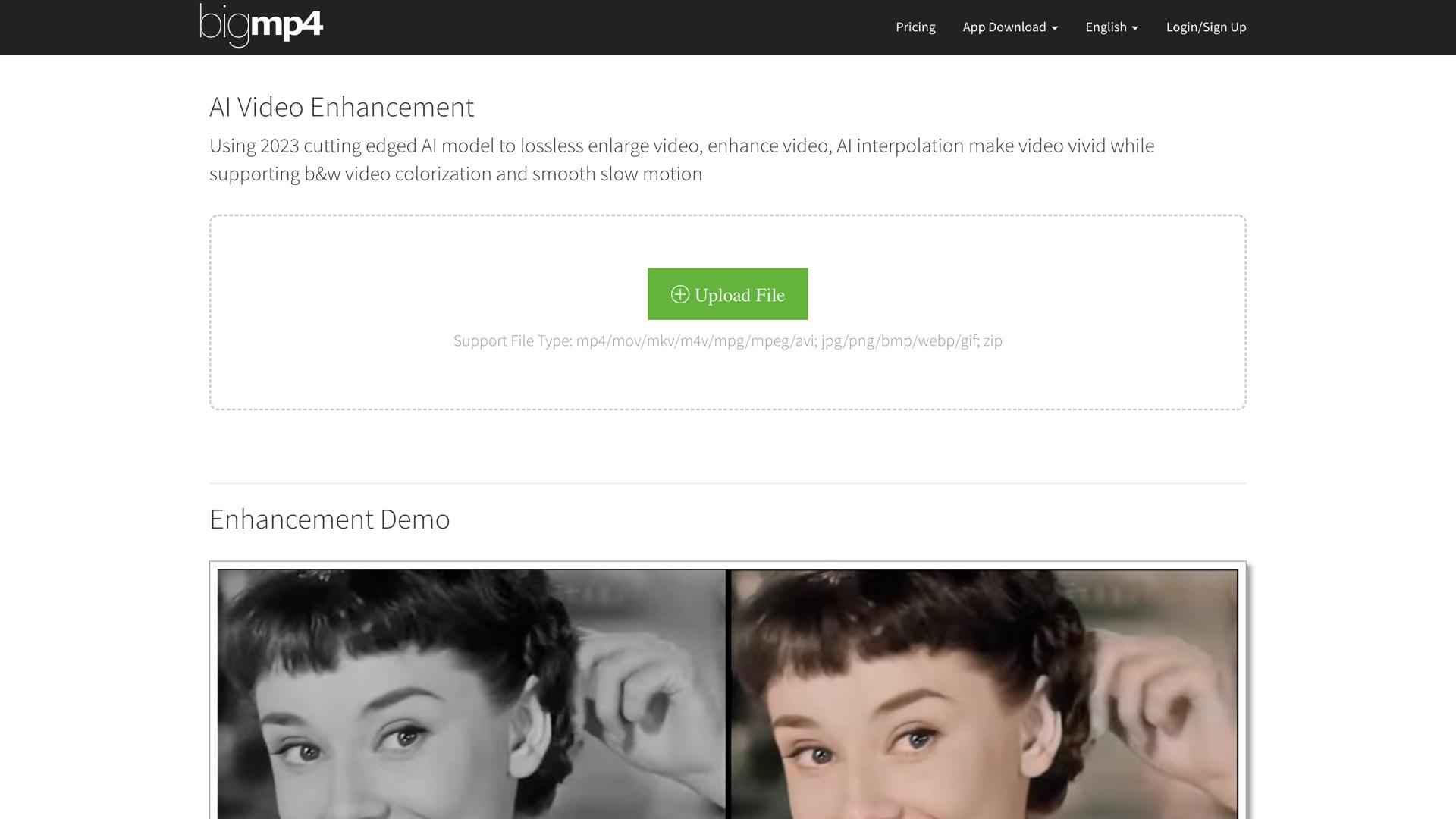Screen dimensions: 1456x819
Task: Click the Enhancement Demo heading
Action: coord(329,519)
